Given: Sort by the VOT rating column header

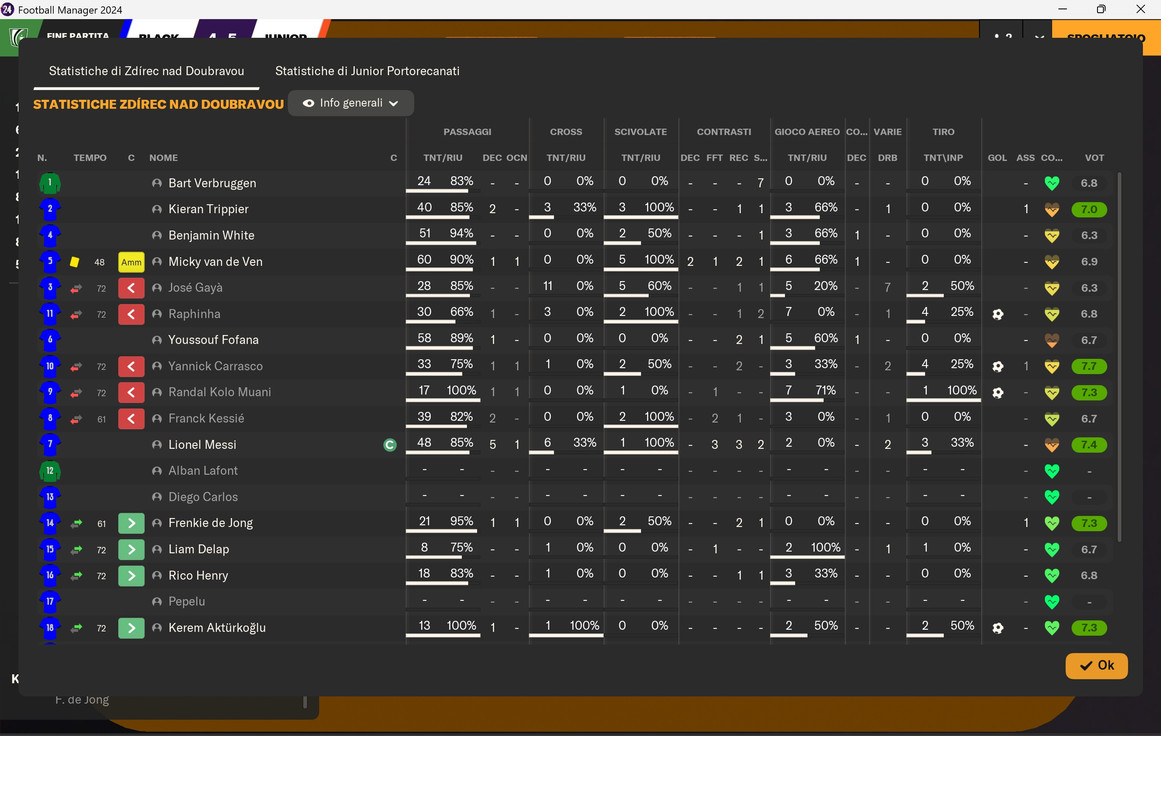Looking at the screenshot, I should pyautogui.click(x=1094, y=158).
